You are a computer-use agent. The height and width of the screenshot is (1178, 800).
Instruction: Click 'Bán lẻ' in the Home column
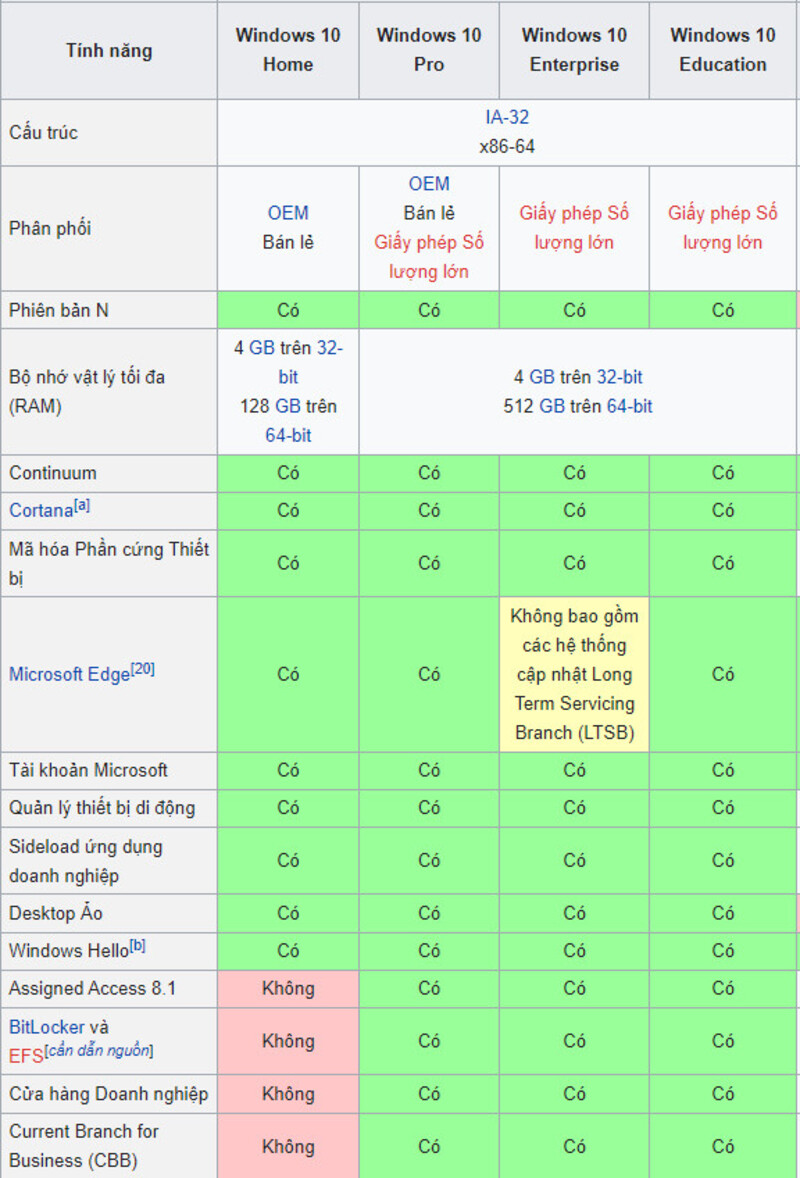click(288, 243)
